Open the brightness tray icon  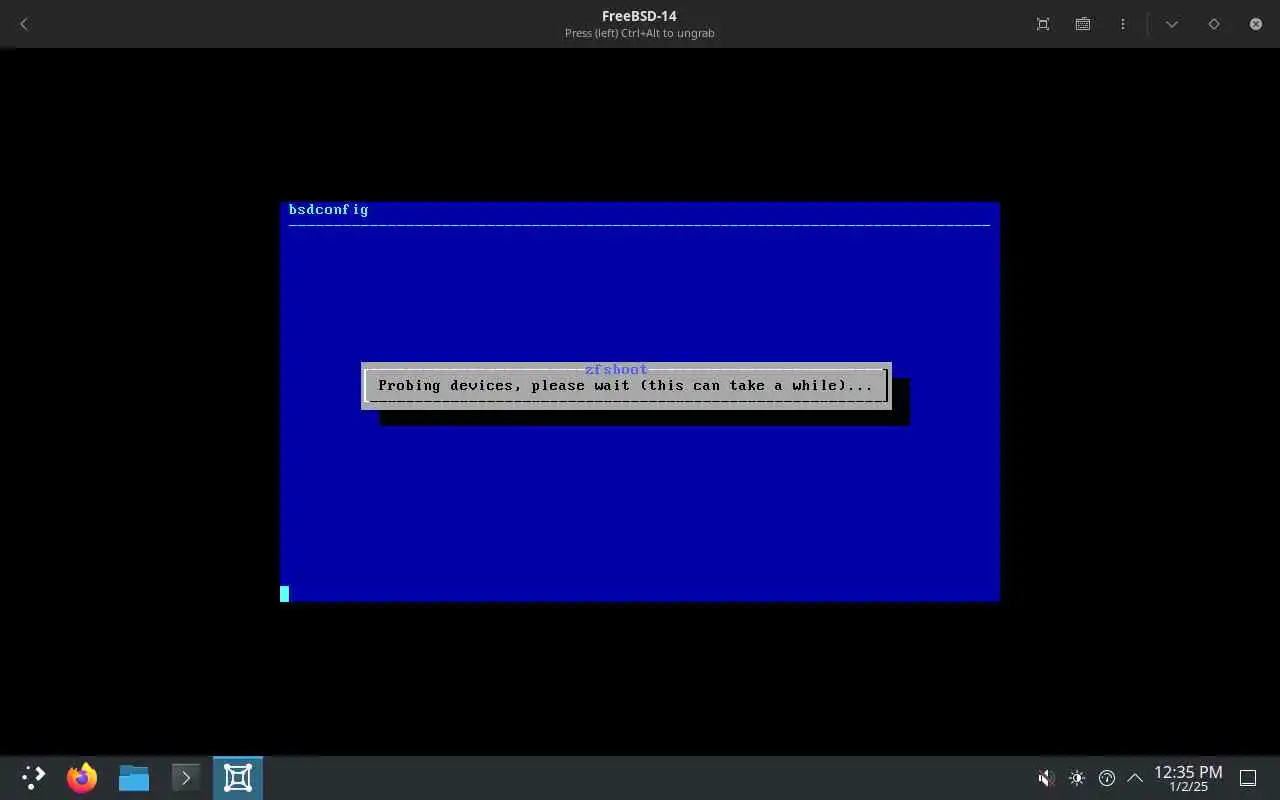pyautogui.click(x=1077, y=778)
